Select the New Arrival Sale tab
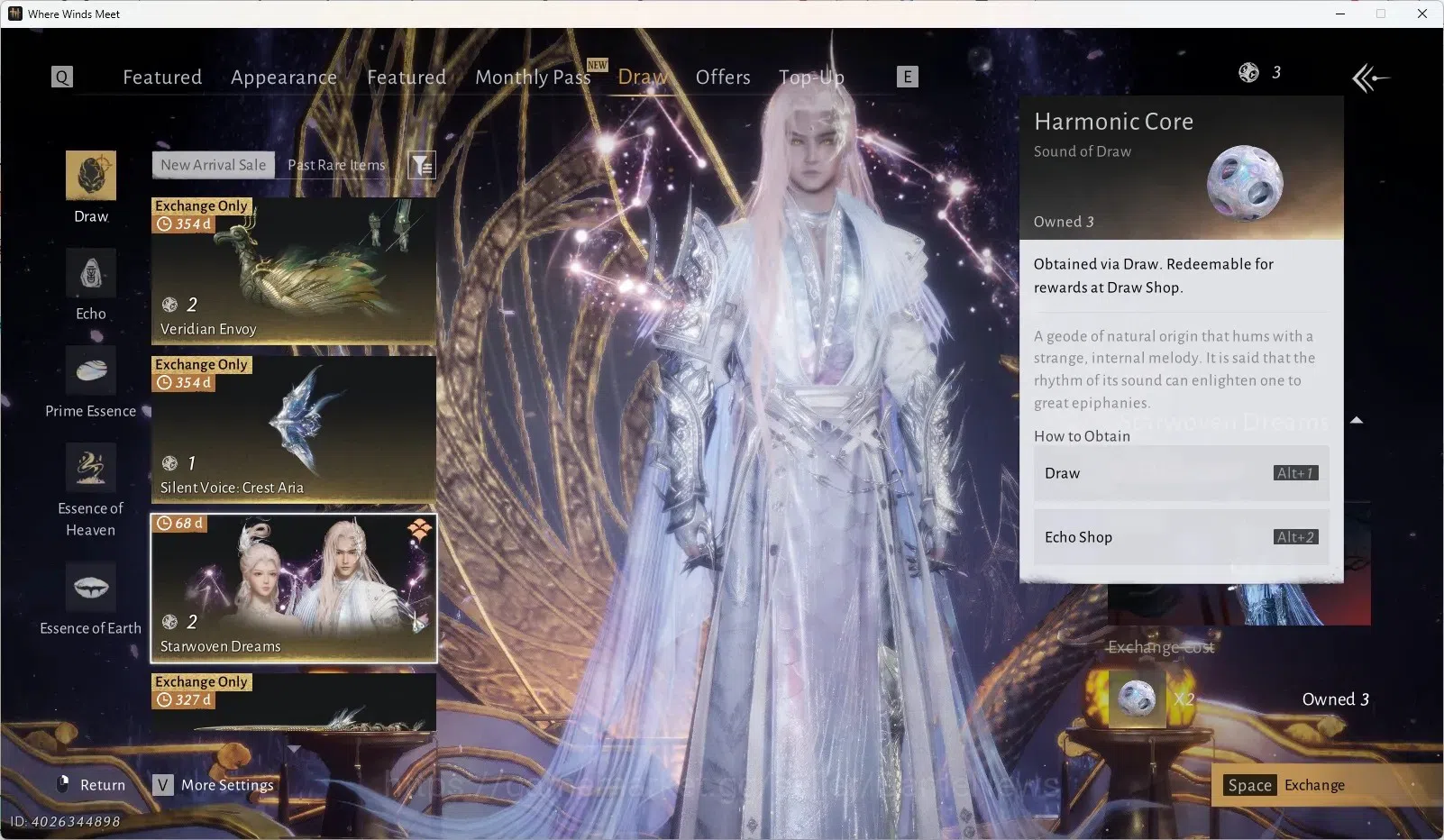1444x840 pixels. pos(214,165)
